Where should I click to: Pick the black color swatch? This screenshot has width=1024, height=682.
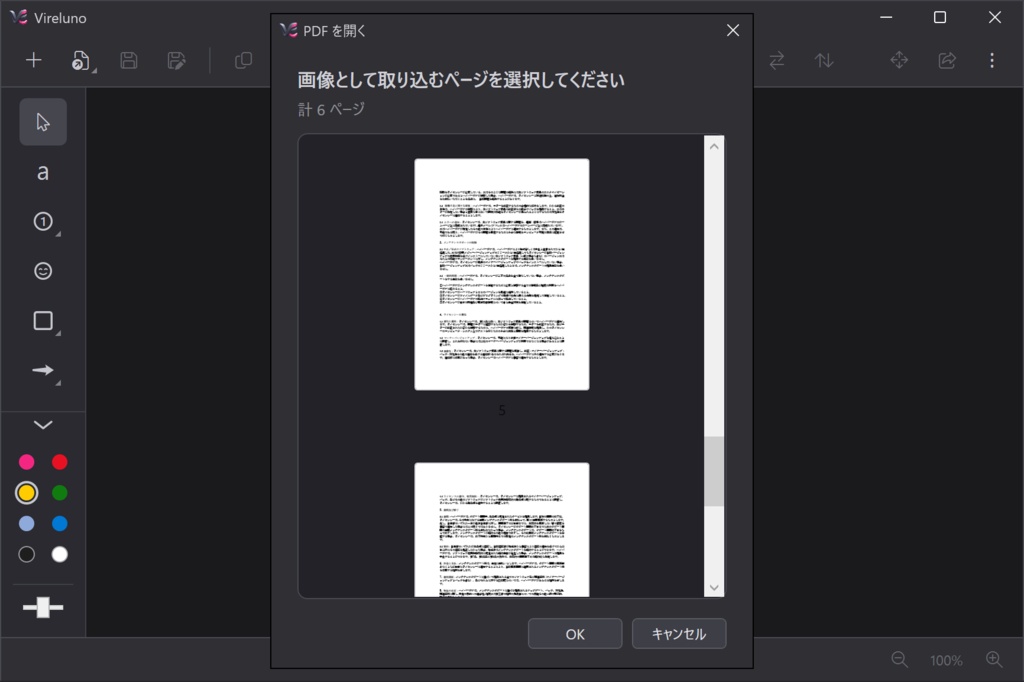pyautogui.click(x=27, y=554)
